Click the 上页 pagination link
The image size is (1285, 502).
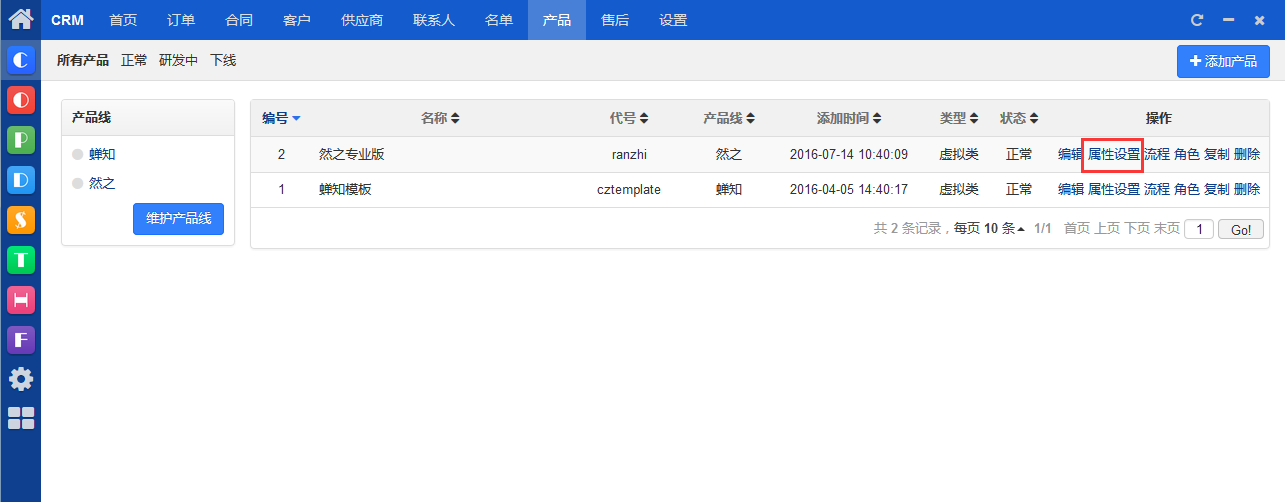1107,228
